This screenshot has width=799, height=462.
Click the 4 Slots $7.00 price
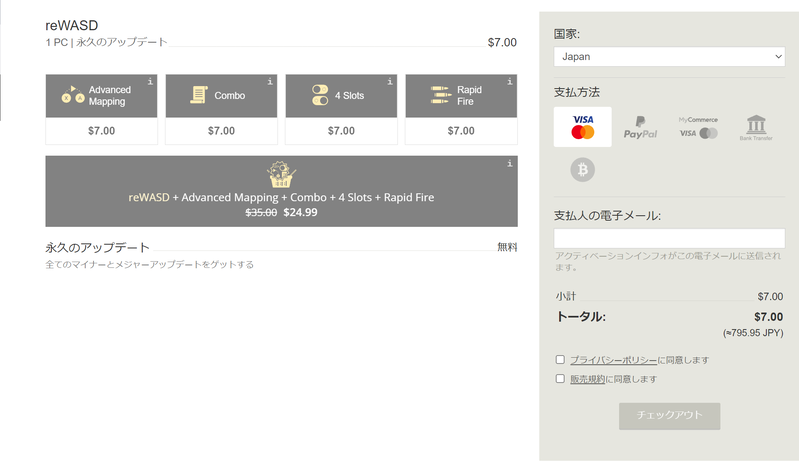pos(341,131)
